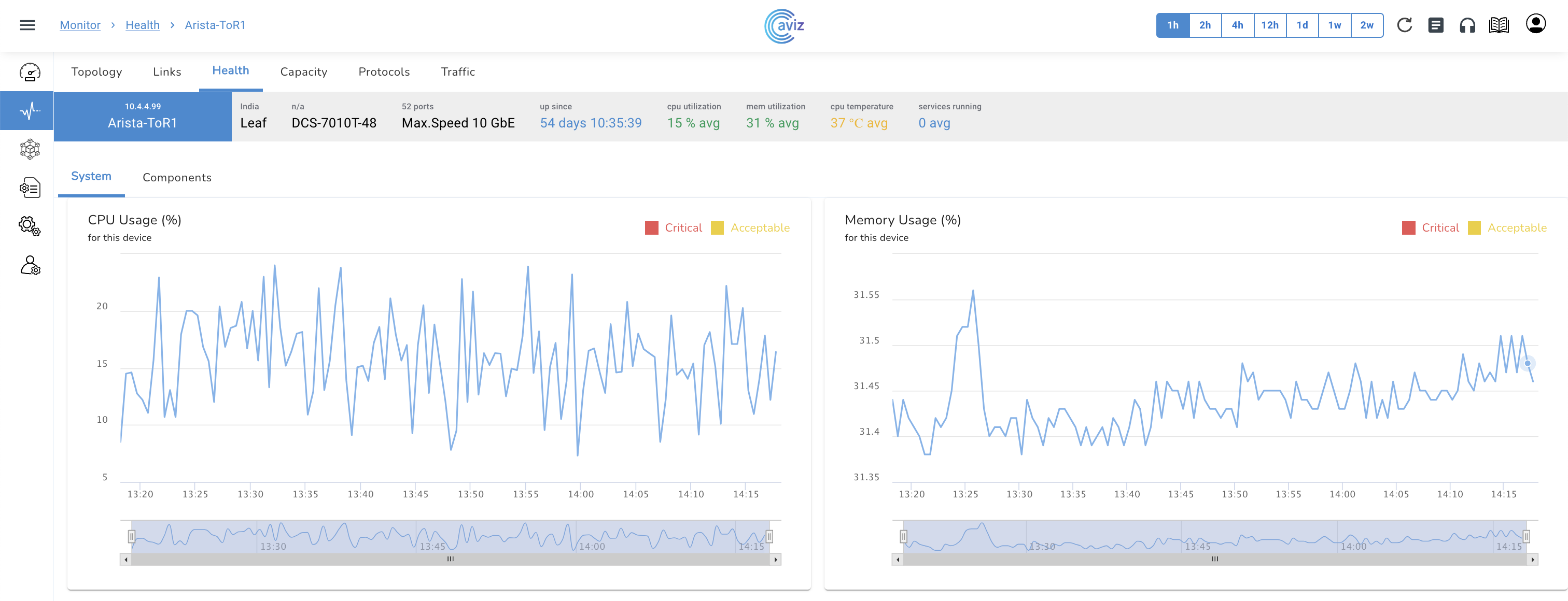
Task: Click left handle of CPU range slider
Action: [x=132, y=536]
